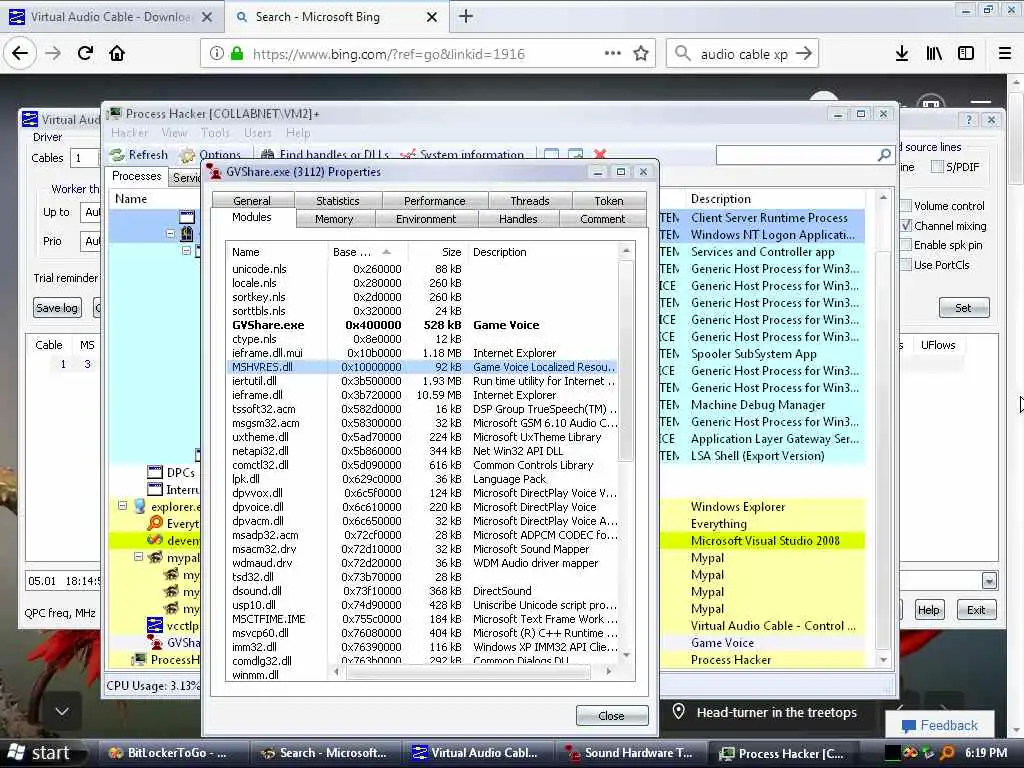Open a new browser tab with plus
Viewport: 1024px width, 768px height.
tap(466, 16)
